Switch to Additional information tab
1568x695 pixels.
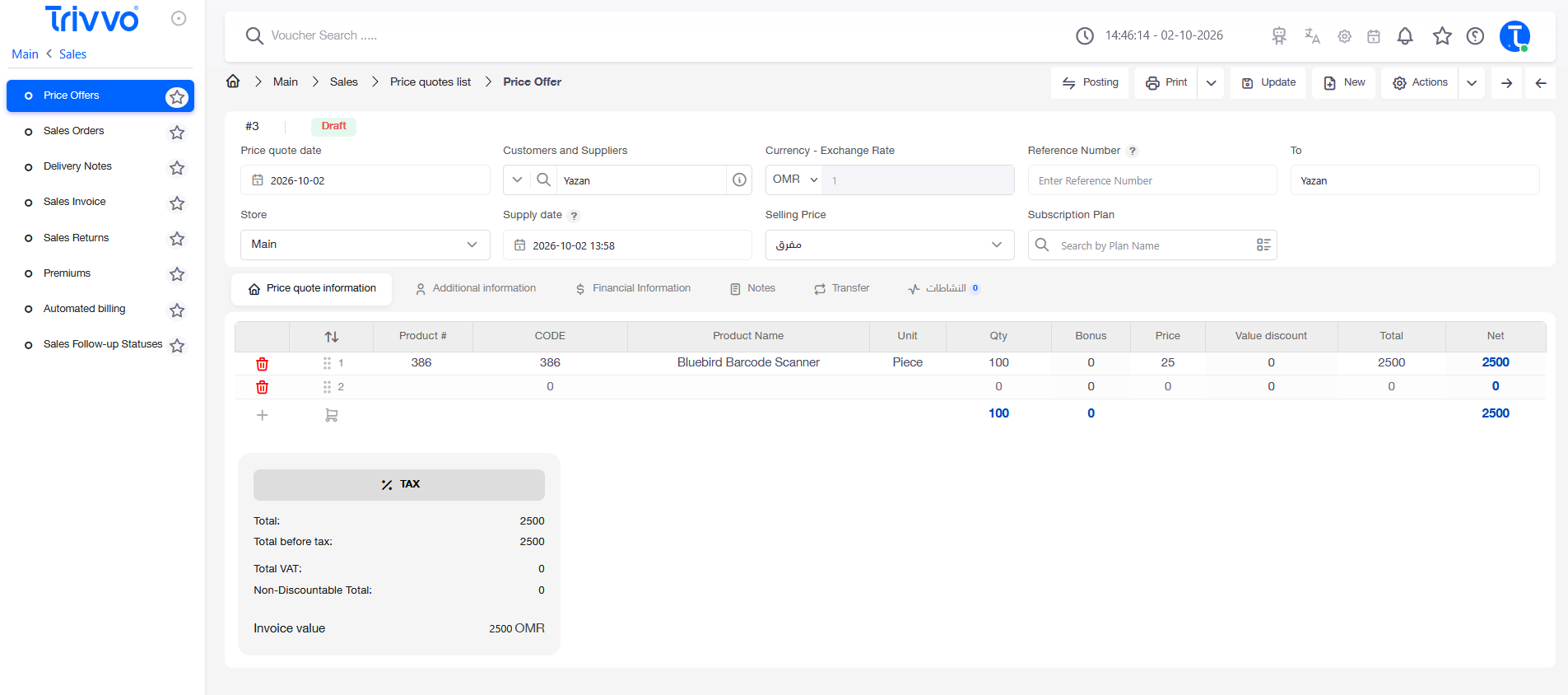click(x=476, y=288)
